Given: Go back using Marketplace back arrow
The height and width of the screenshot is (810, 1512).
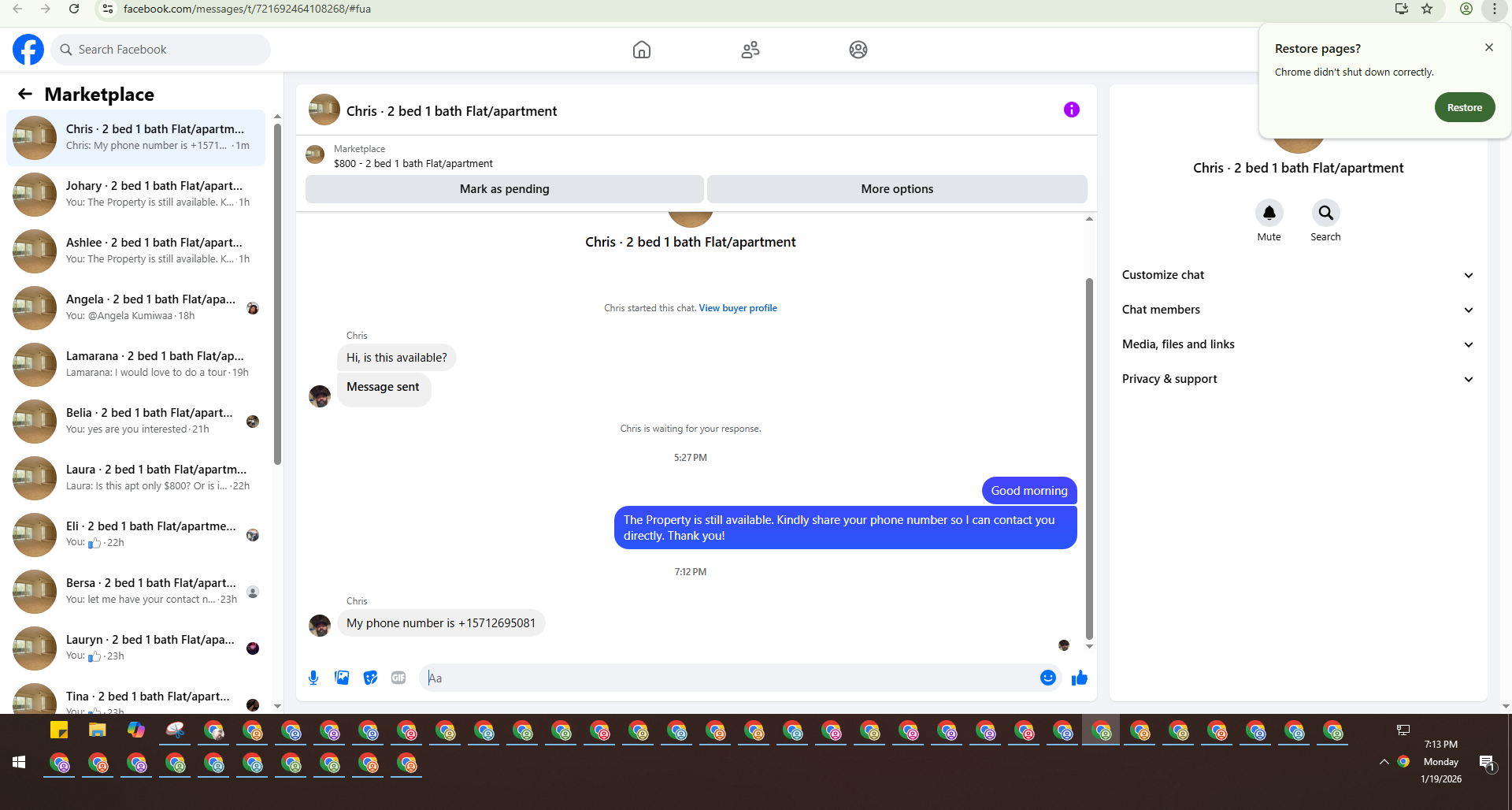Looking at the screenshot, I should pos(25,95).
